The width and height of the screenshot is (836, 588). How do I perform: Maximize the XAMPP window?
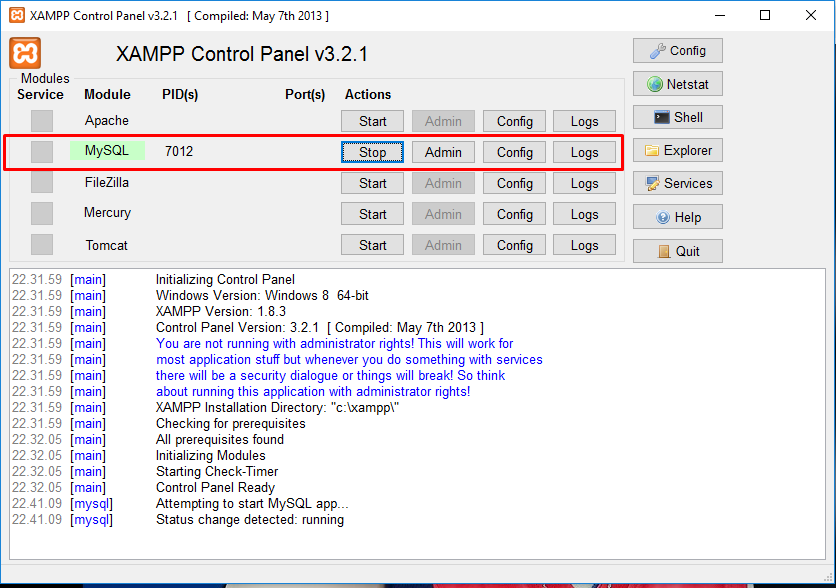coord(765,15)
